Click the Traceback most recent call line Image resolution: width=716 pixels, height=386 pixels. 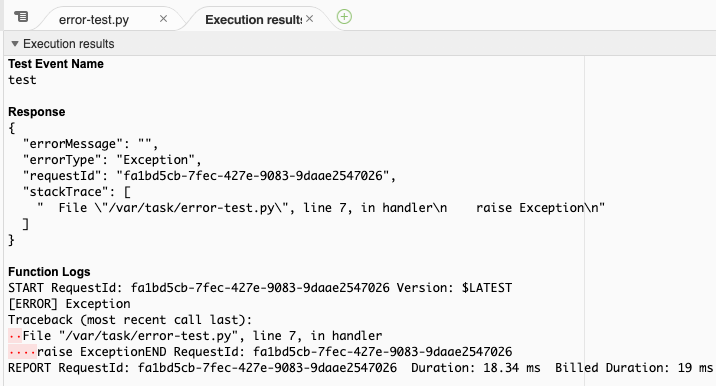tap(130, 320)
